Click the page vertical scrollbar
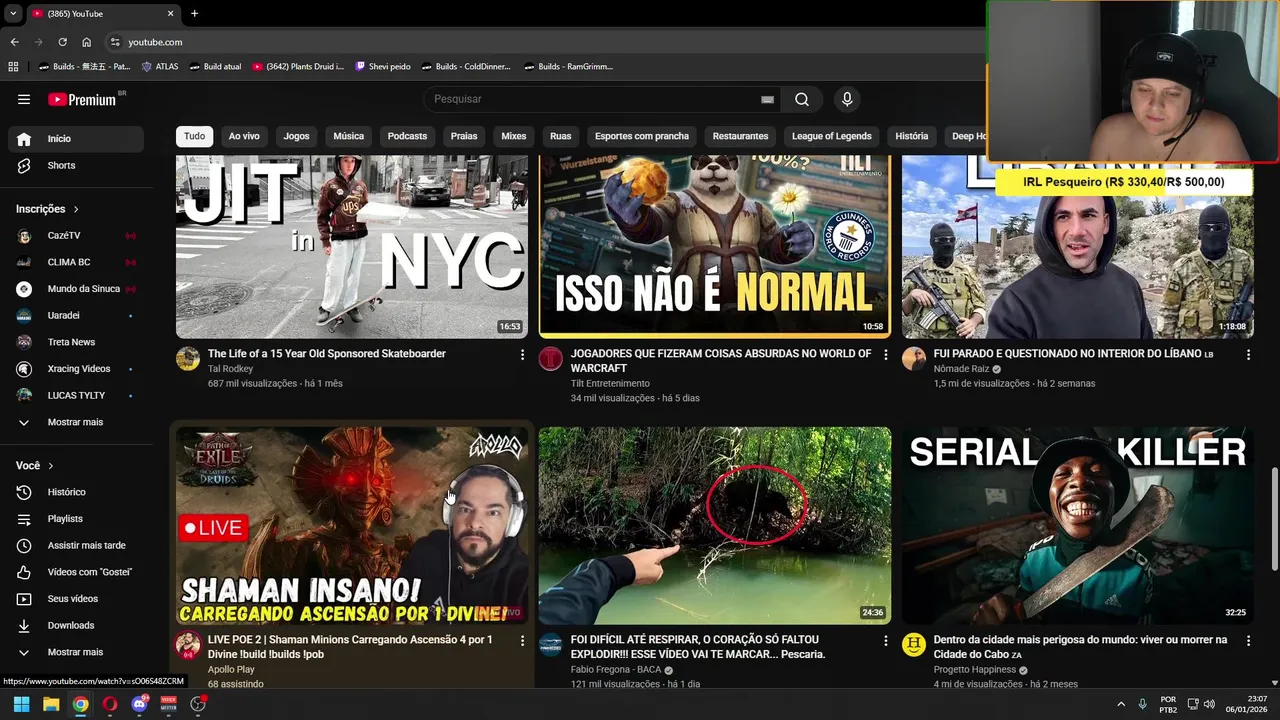 (x=1274, y=518)
